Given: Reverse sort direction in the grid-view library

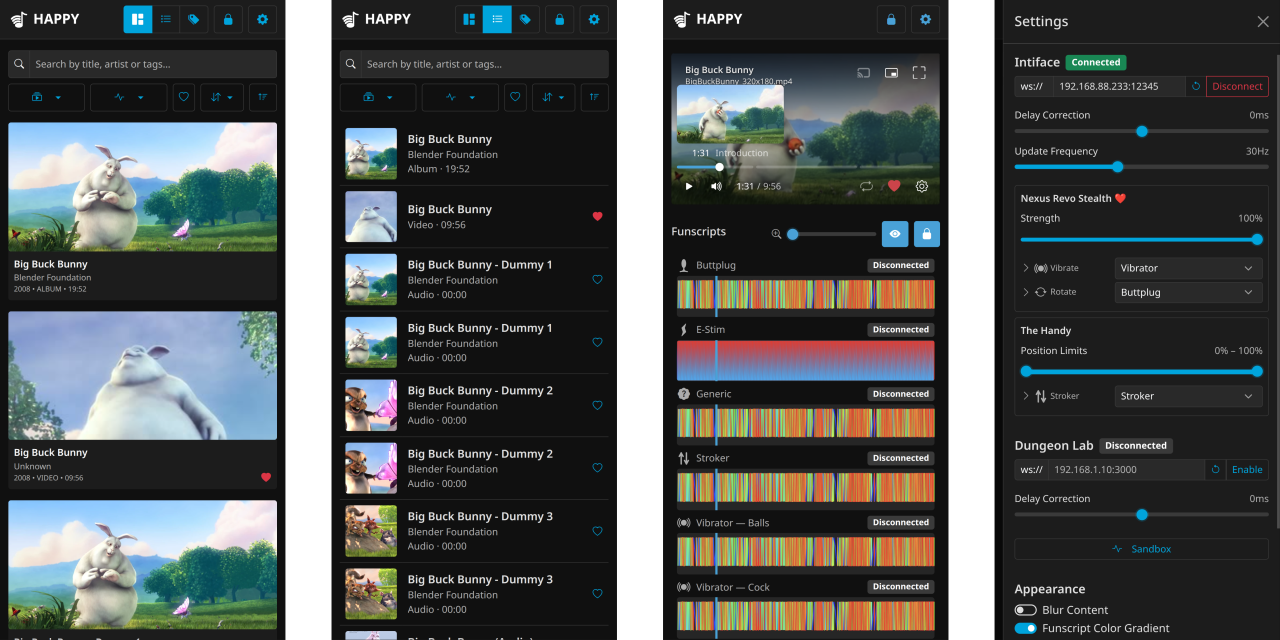Looking at the screenshot, I should click(x=263, y=97).
